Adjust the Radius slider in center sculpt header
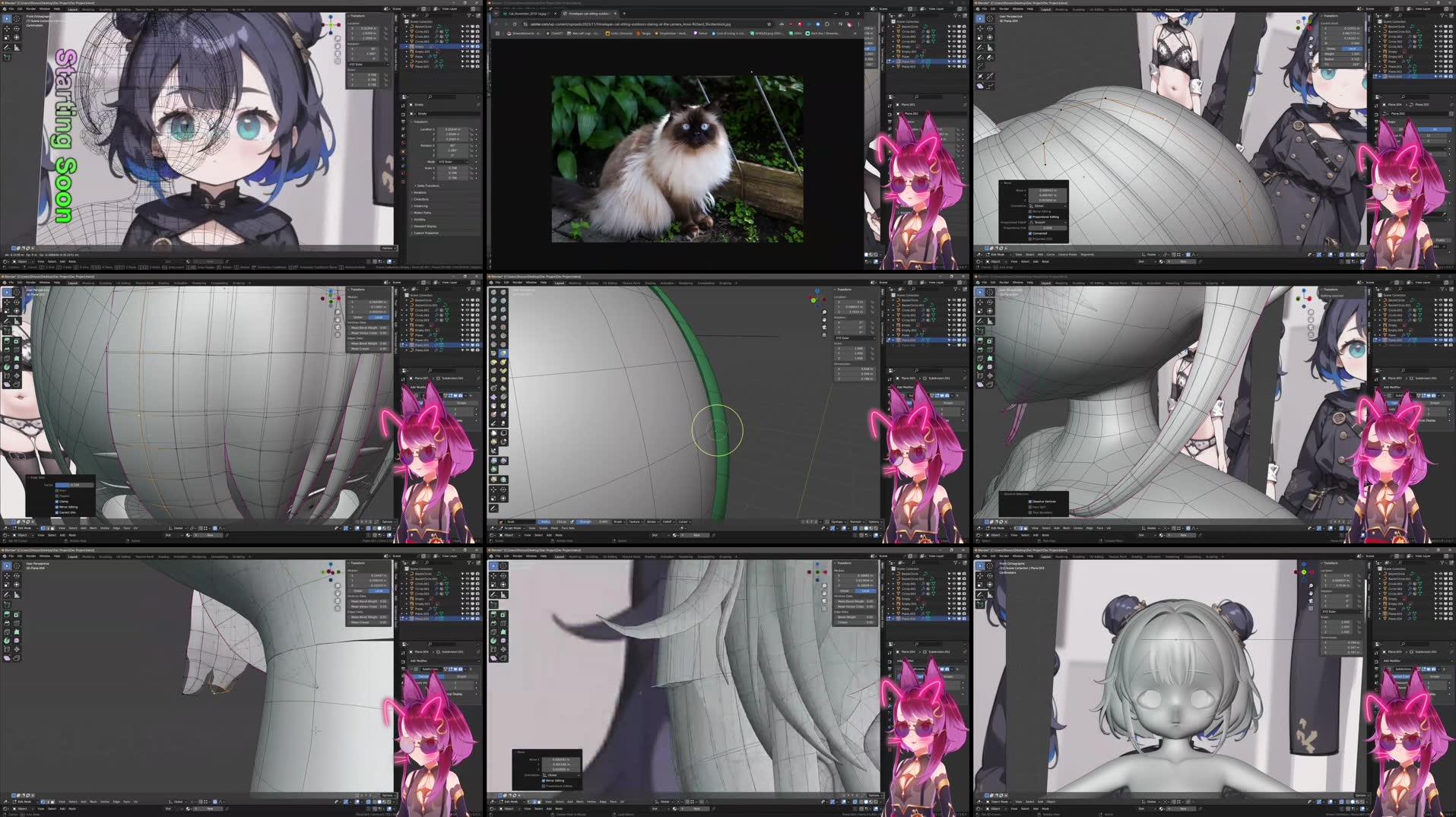The image size is (1456, 817). [552, 522]
